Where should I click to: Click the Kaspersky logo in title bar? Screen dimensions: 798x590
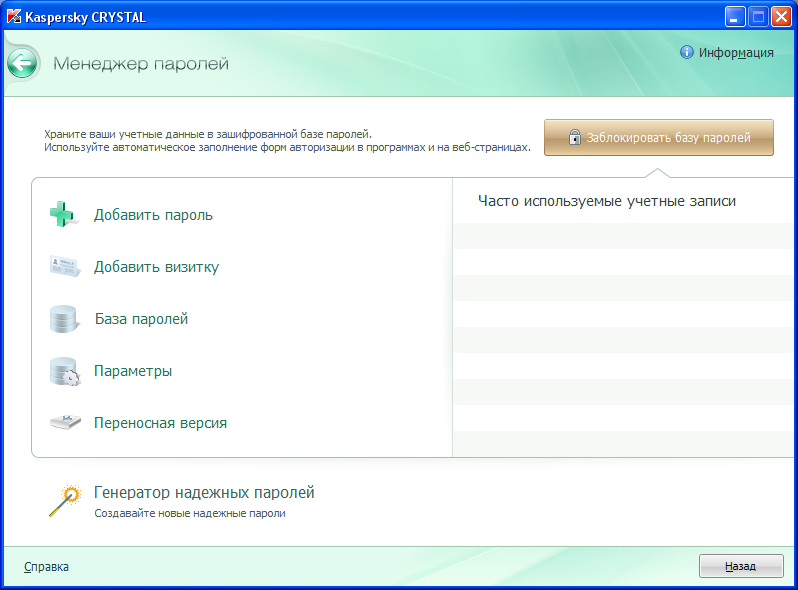(14, 17)
